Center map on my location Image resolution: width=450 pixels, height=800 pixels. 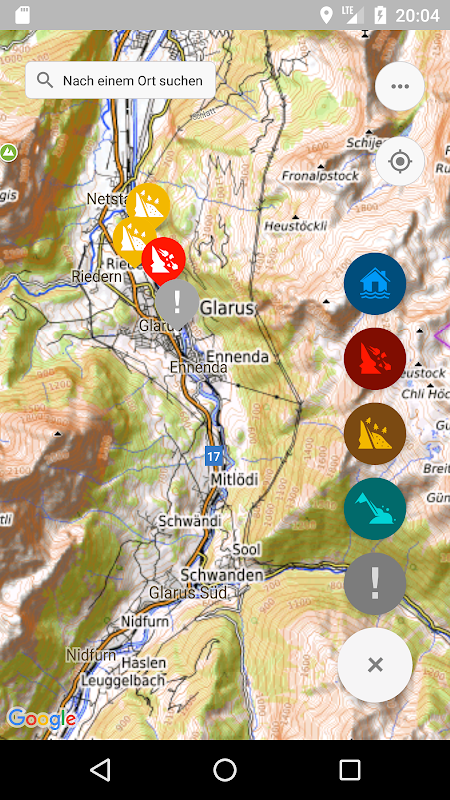tap(399, 161)
